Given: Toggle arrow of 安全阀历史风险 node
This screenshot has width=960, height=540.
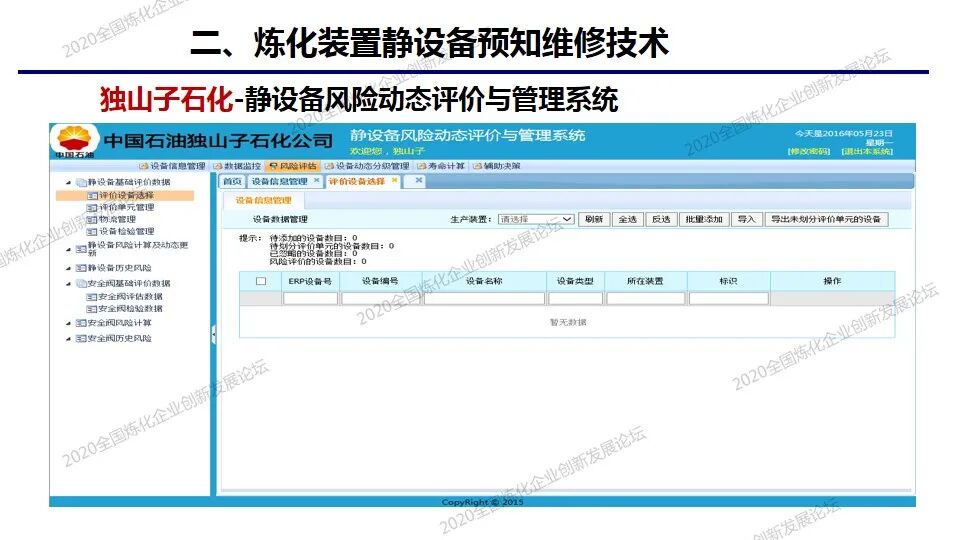Looking at the screenshot, I should (69, 339).
